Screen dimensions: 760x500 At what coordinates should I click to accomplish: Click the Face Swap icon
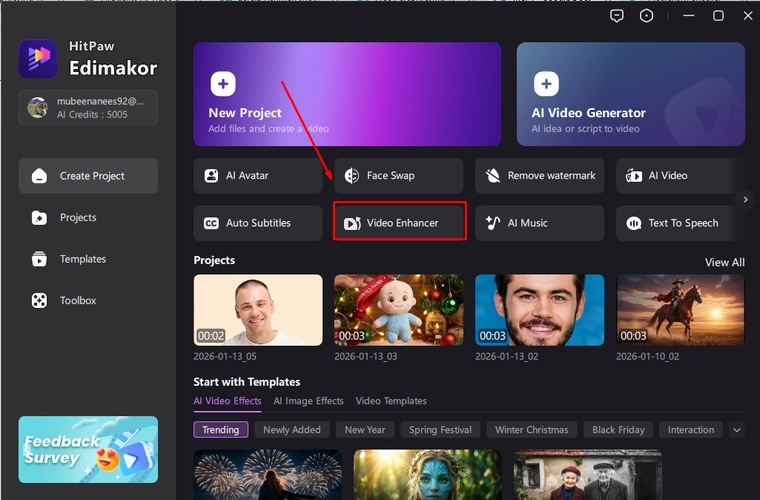coord(352,175)
